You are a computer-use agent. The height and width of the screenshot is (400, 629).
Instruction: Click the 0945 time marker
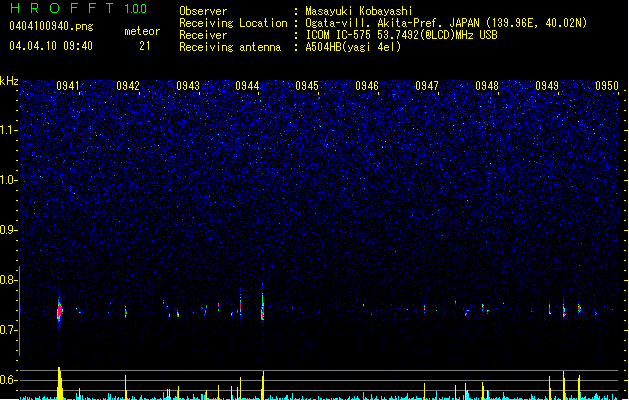click(x=307, y=86)
